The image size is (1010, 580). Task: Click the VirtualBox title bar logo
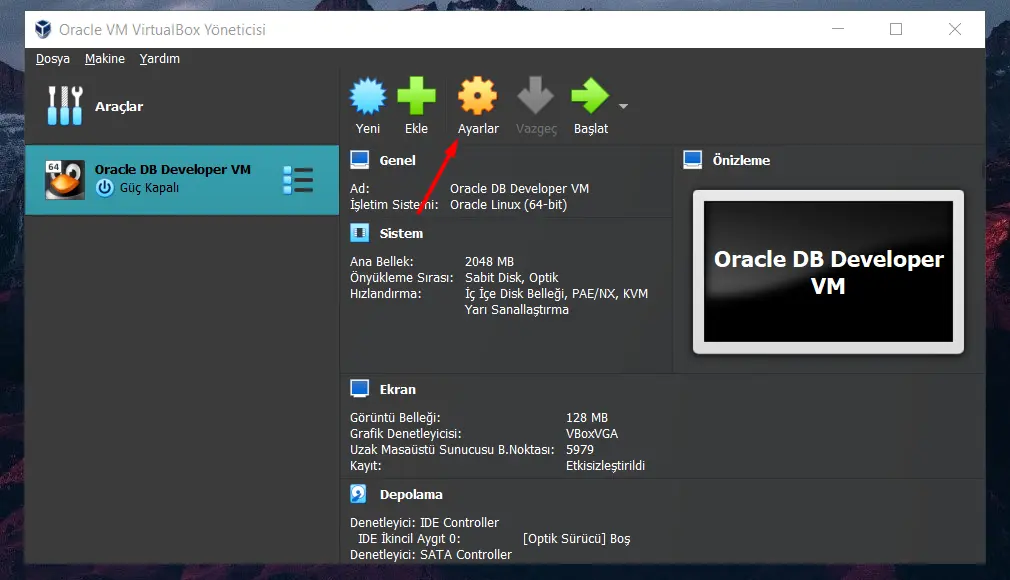42,30
